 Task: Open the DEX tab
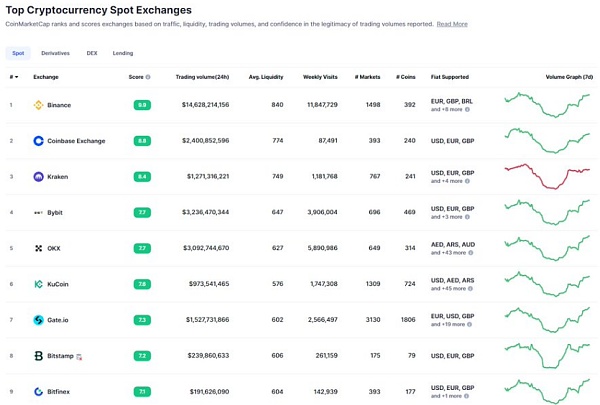(92, 52)
